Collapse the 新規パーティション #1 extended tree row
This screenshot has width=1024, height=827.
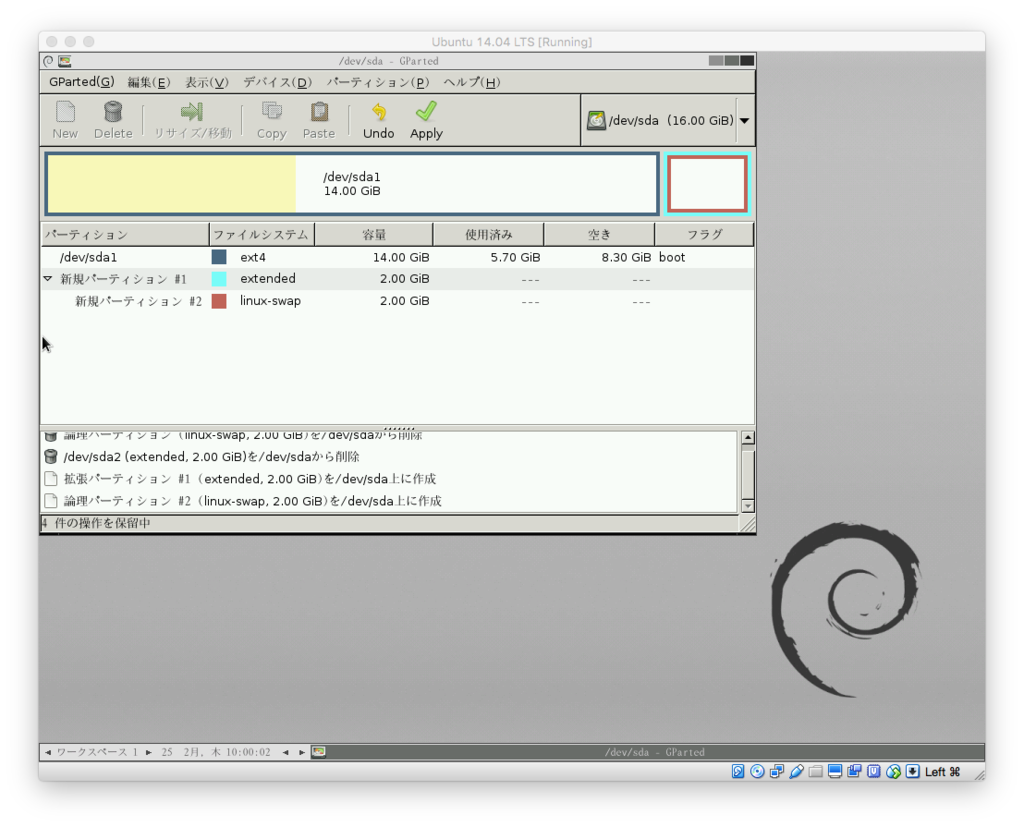[48, 279]
